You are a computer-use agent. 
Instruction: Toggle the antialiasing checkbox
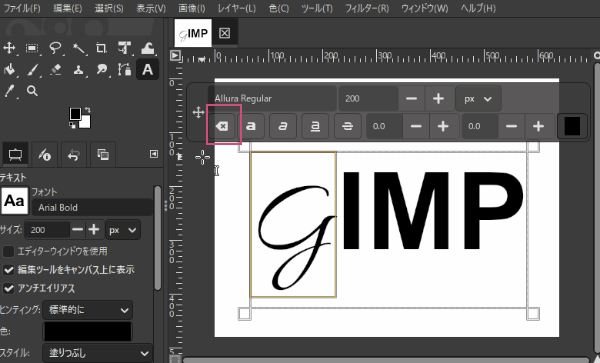(x=8, y=288)
